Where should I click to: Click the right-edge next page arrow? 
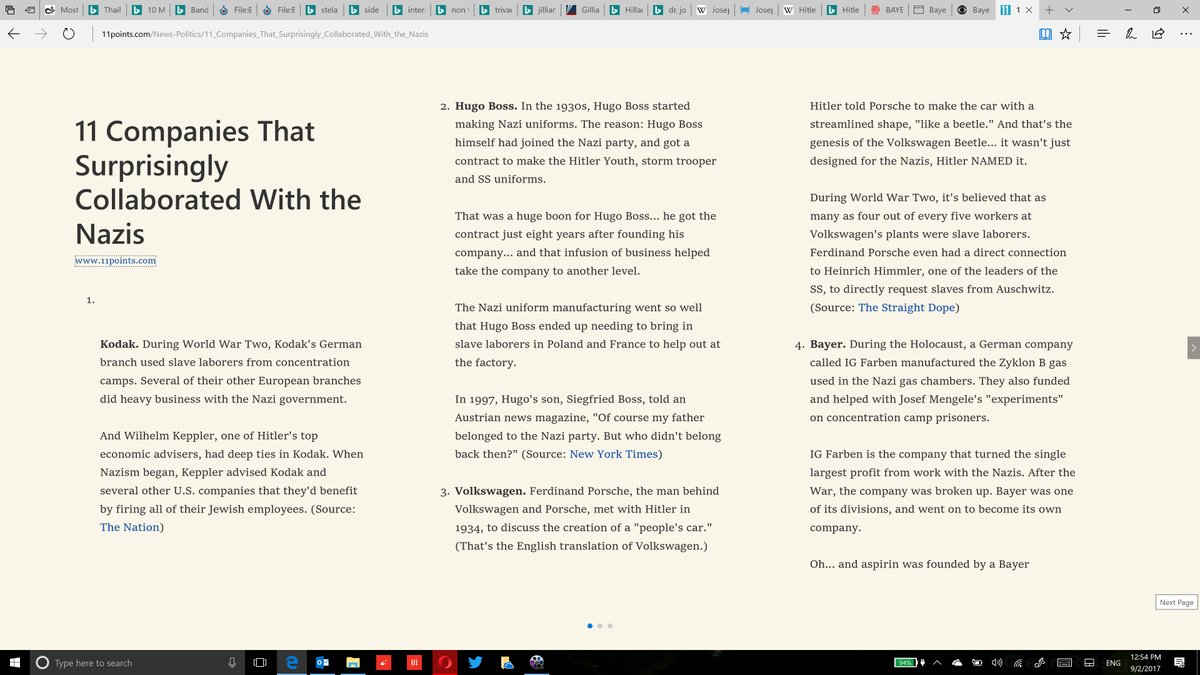[x=1192, y=347]
